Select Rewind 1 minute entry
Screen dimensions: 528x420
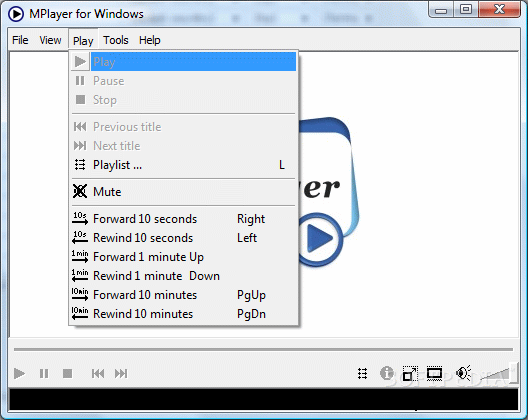(x=184, y=276)
